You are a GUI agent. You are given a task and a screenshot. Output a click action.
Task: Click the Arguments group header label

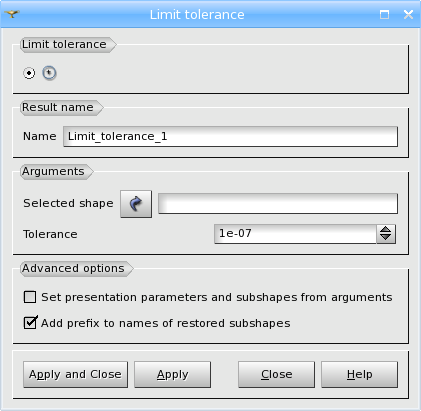point(53,171)
